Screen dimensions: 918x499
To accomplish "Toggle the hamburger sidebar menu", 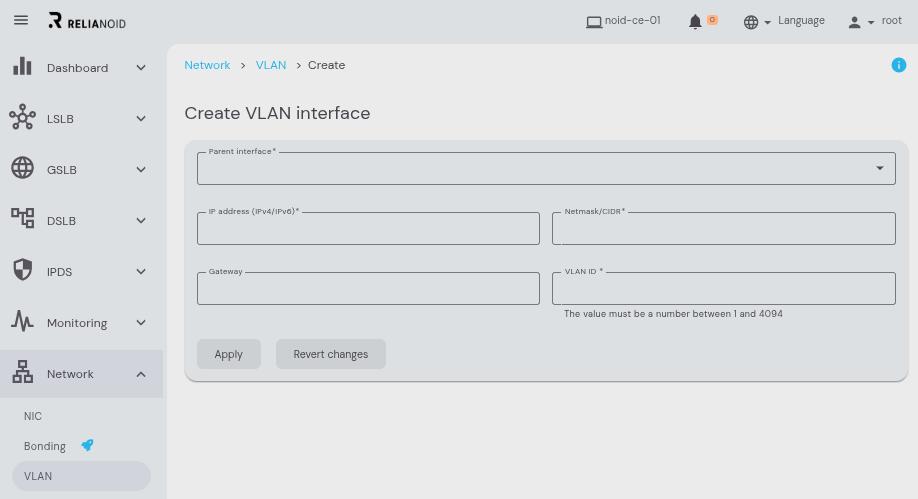I will coord(21,20).
